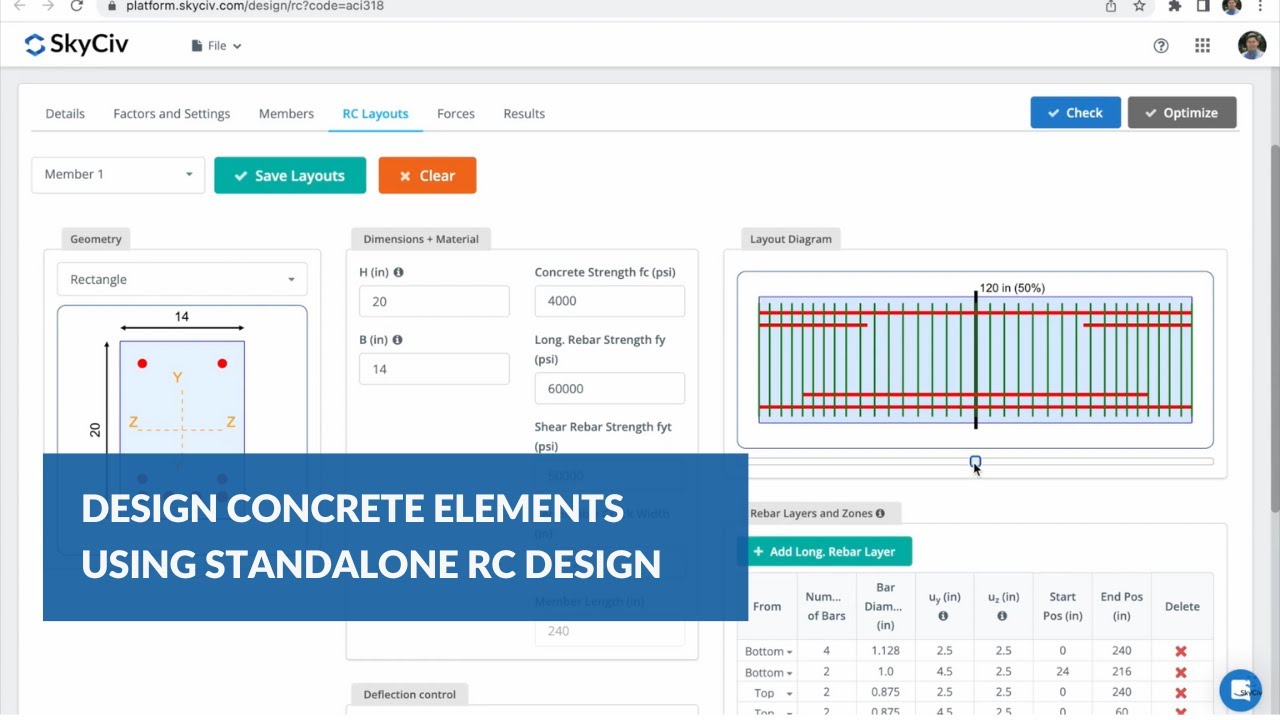
Task: Click the number of bars cell '4'
Action: [826, 651]
